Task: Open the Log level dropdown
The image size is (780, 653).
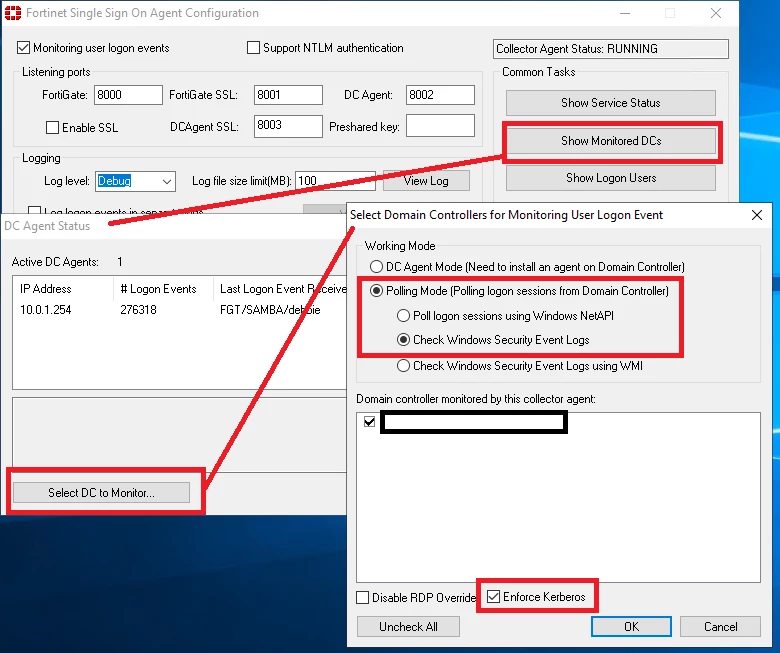Action: [x=135, y=181]
